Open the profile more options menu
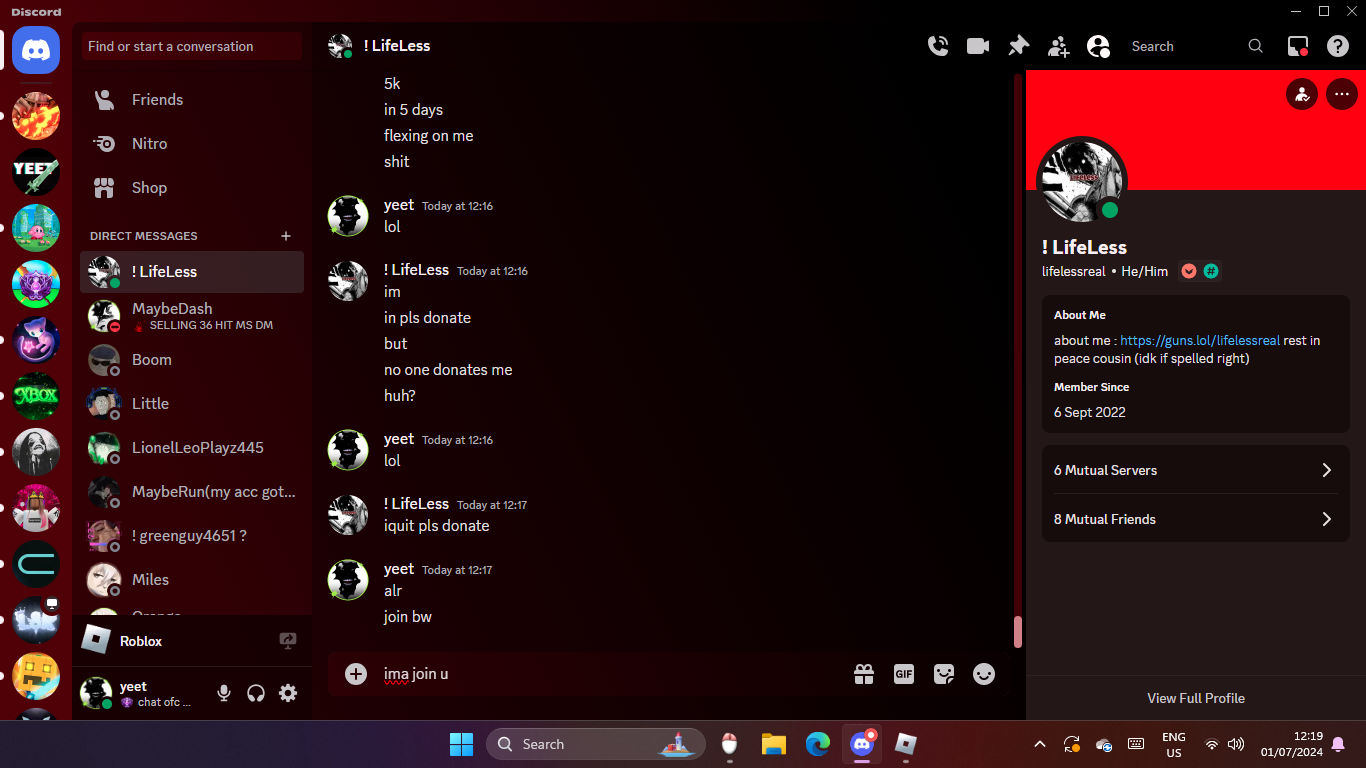Image resolution: width=1366 pixels, height=768 pixels. [x=1341, y=95]
